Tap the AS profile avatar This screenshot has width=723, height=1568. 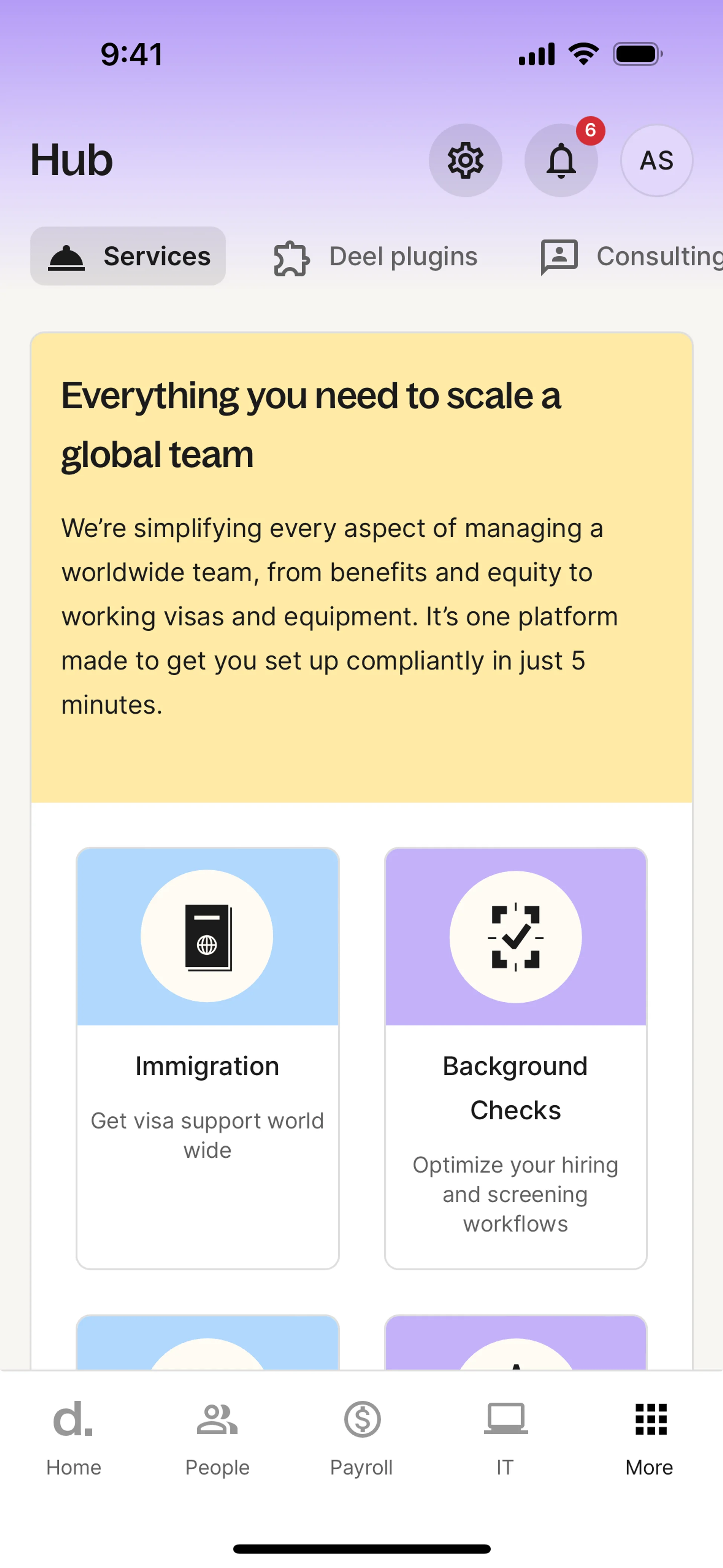(x=656, y=160)
